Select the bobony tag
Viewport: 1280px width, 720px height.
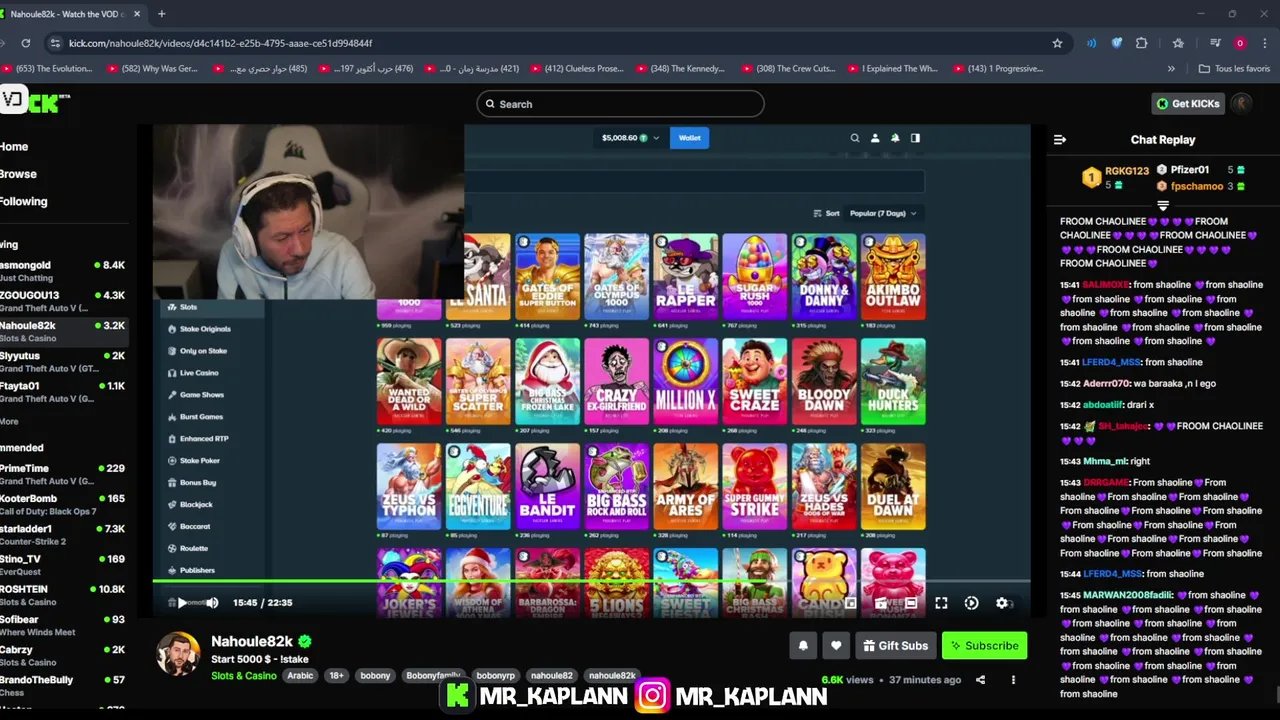[x=375, y=676]
